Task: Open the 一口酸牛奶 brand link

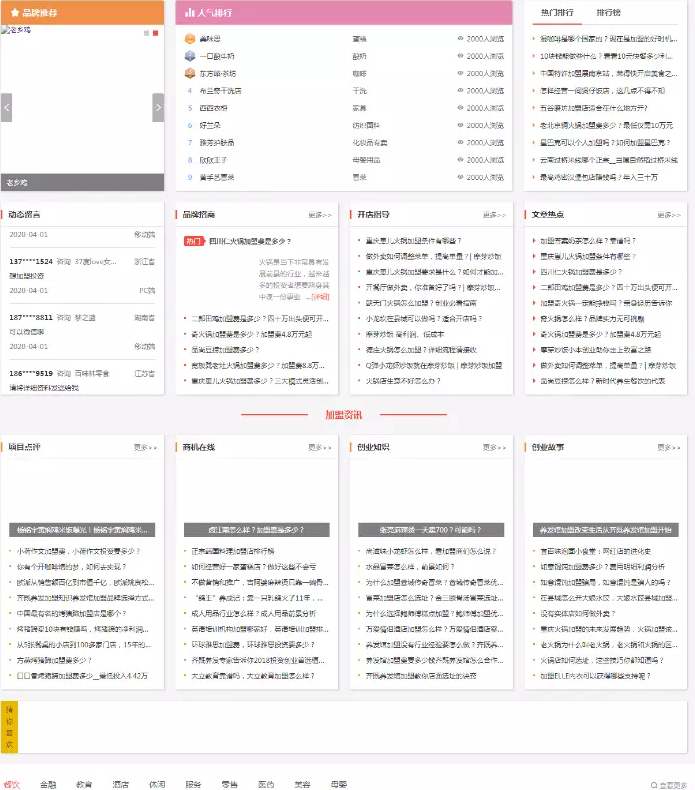Action: (x=217, y=56)
